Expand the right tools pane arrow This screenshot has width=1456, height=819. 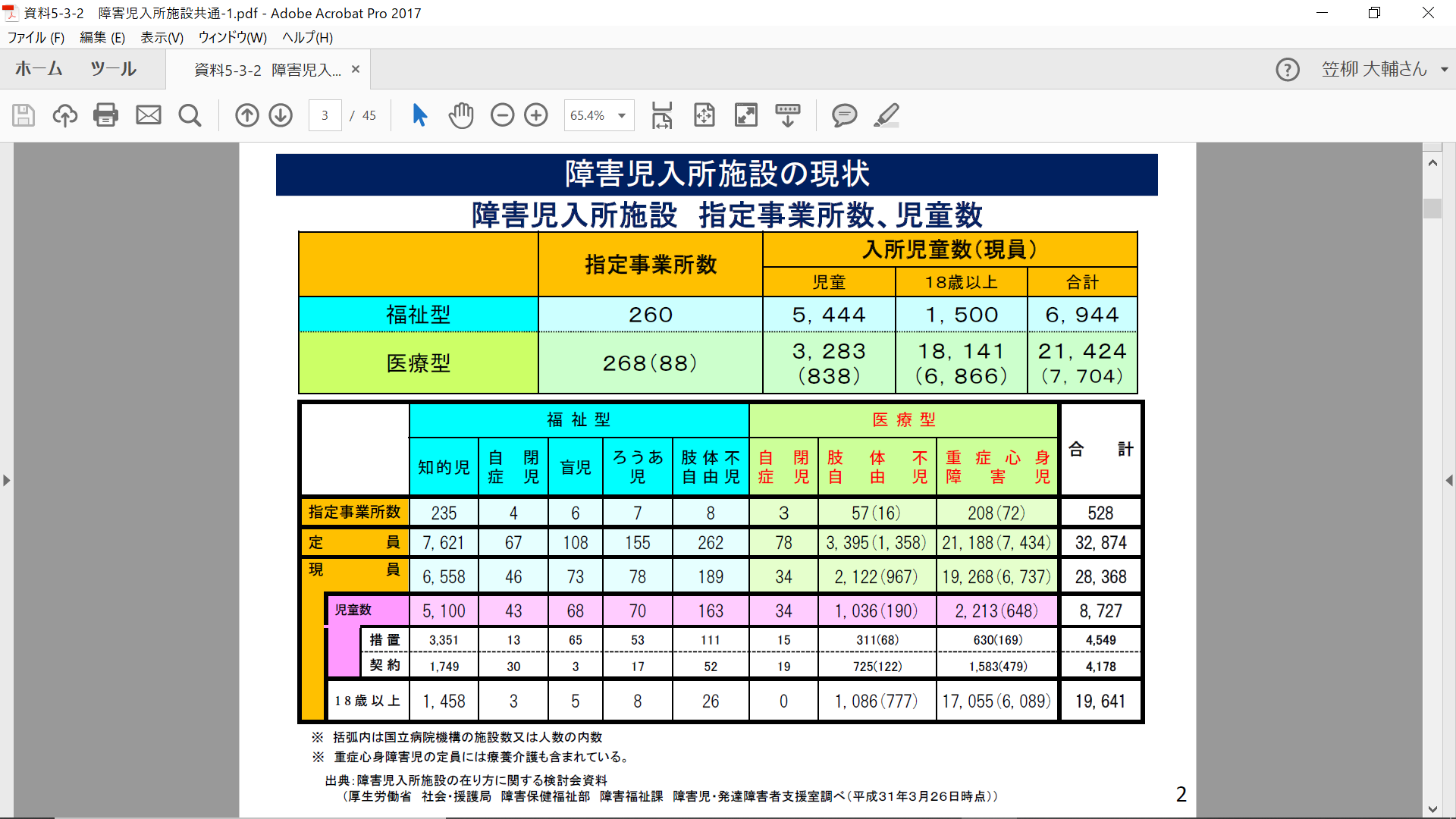[1449, 480]
